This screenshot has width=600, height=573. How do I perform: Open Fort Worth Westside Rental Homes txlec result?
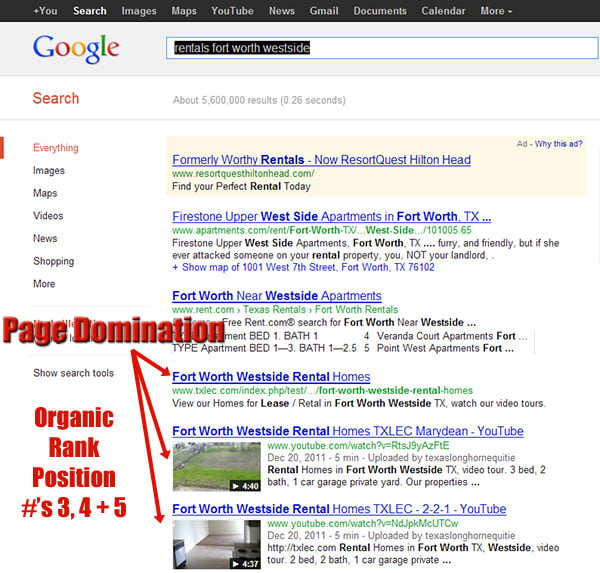(271, 377)
